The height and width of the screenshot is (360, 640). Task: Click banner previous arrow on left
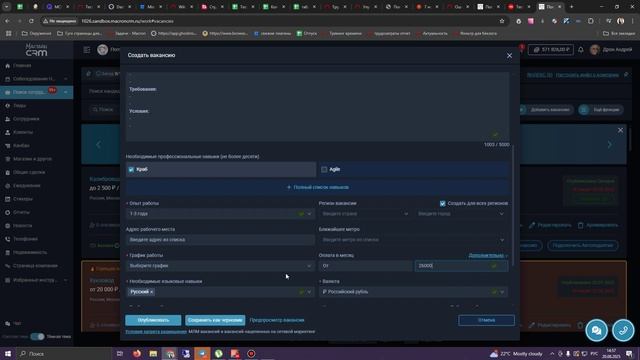click(x=98, y=144)
